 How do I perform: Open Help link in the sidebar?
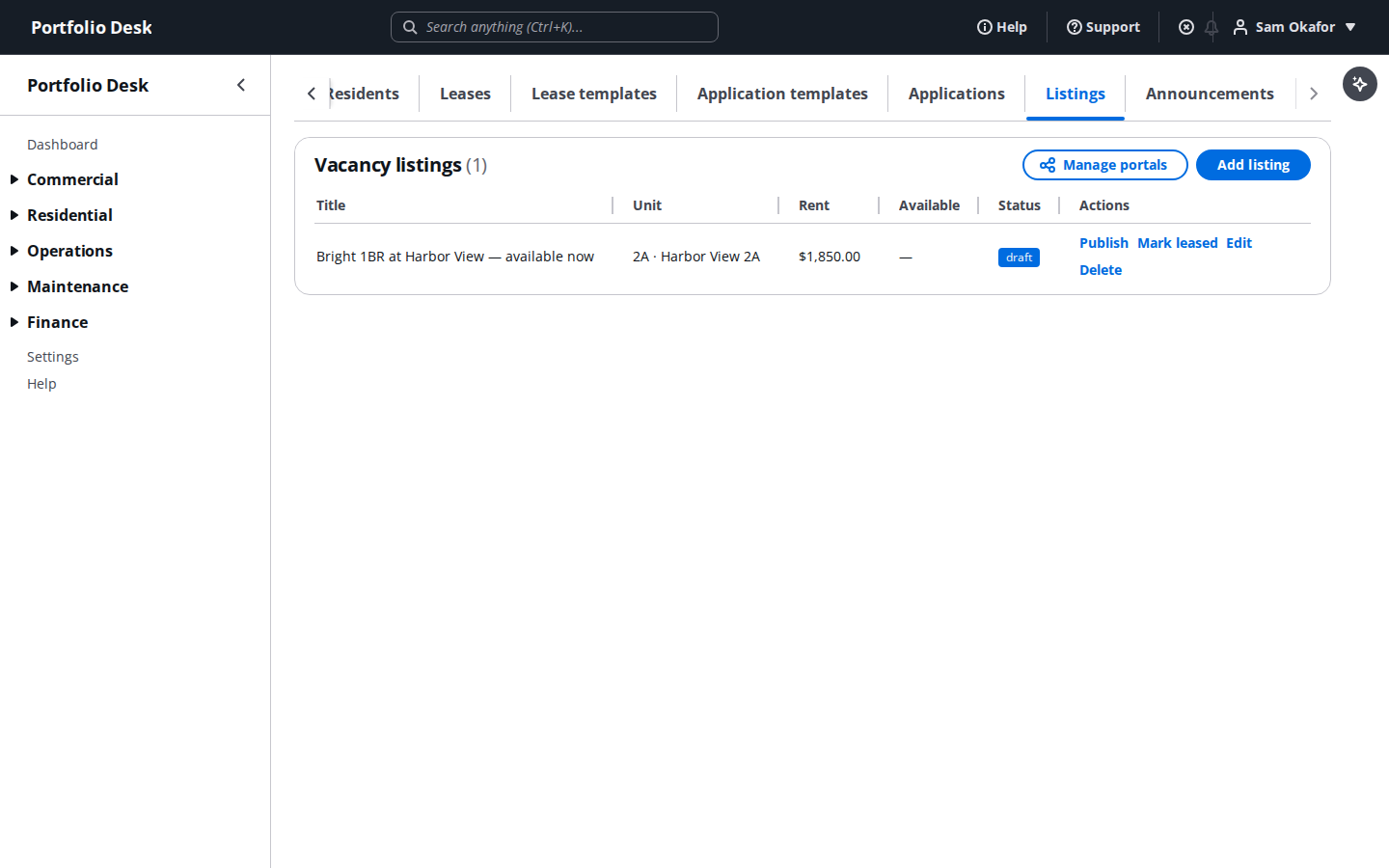[41, 384]
